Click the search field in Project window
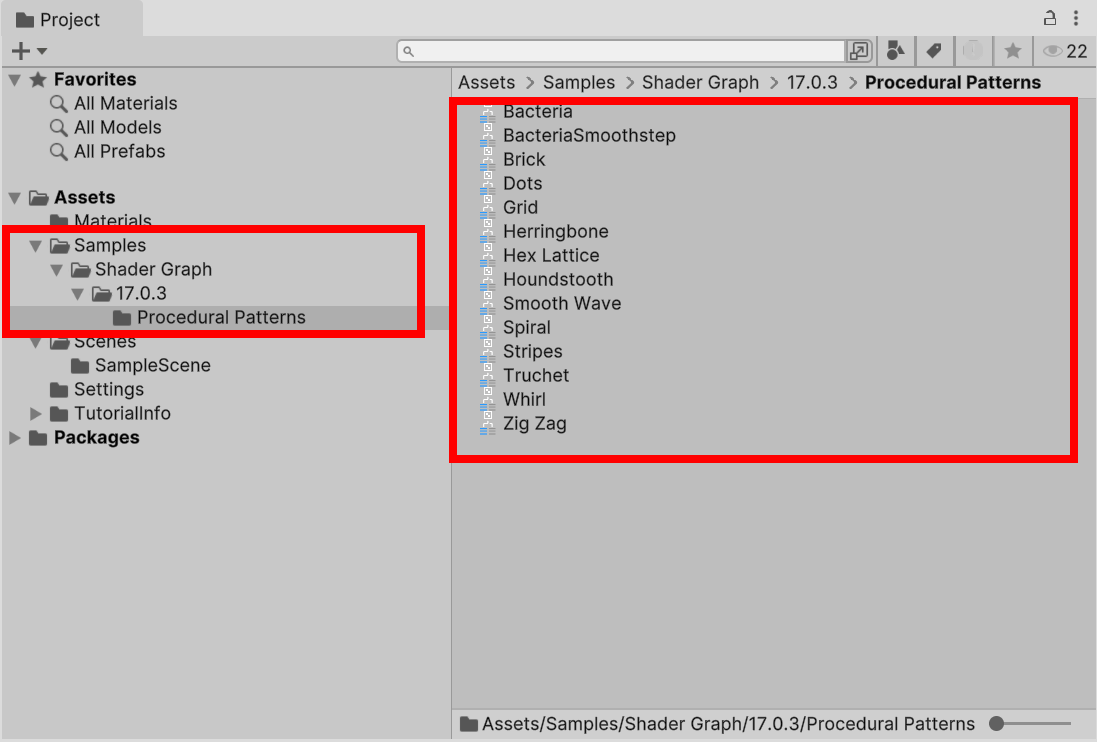 [621, 51]
